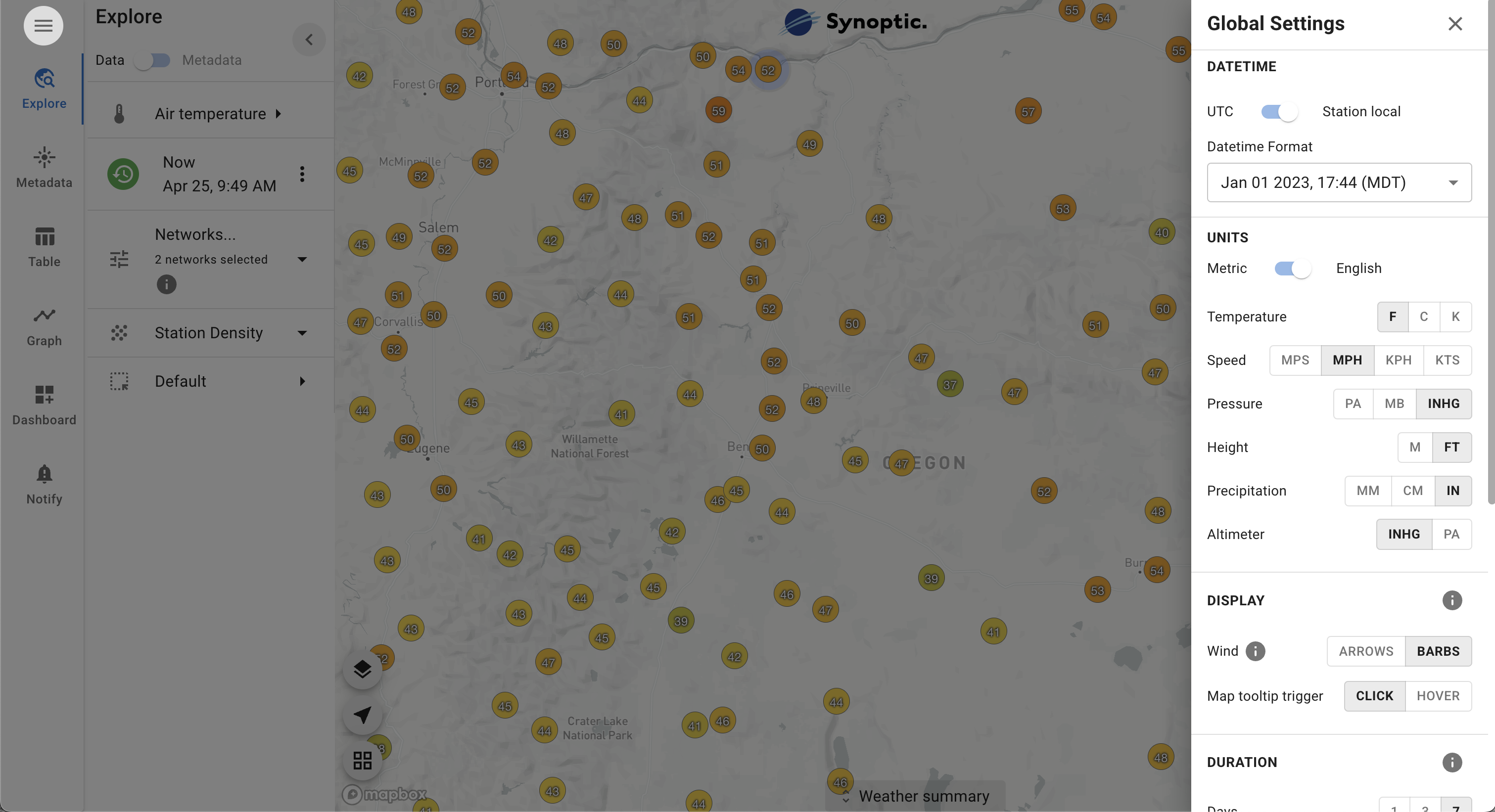This screenshot has height=812, width=1495.
Task: Click the Networks info icon
Action: coord(166,284)
